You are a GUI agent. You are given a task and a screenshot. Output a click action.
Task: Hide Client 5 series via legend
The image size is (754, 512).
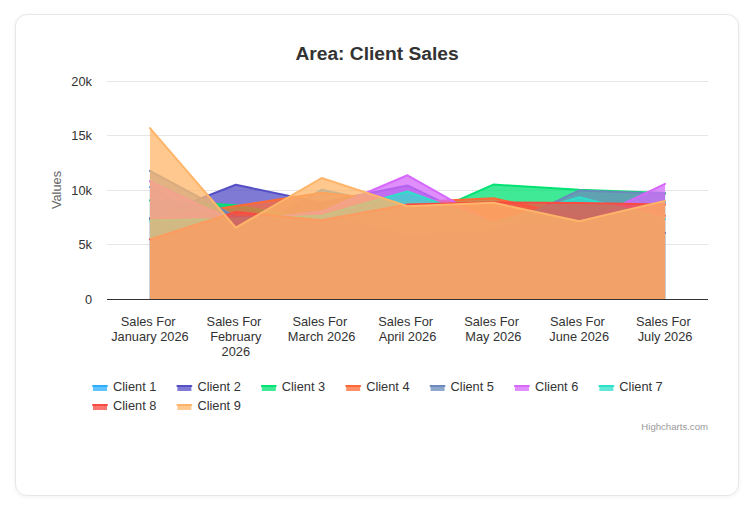[462, 387]
